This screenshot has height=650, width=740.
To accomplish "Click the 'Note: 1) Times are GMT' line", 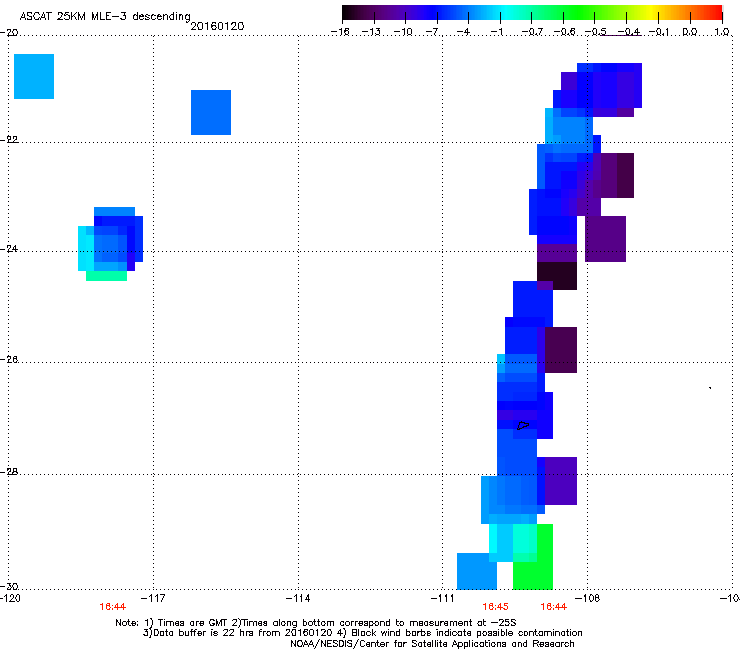I will pyautogui.click(x=315, y=623).
